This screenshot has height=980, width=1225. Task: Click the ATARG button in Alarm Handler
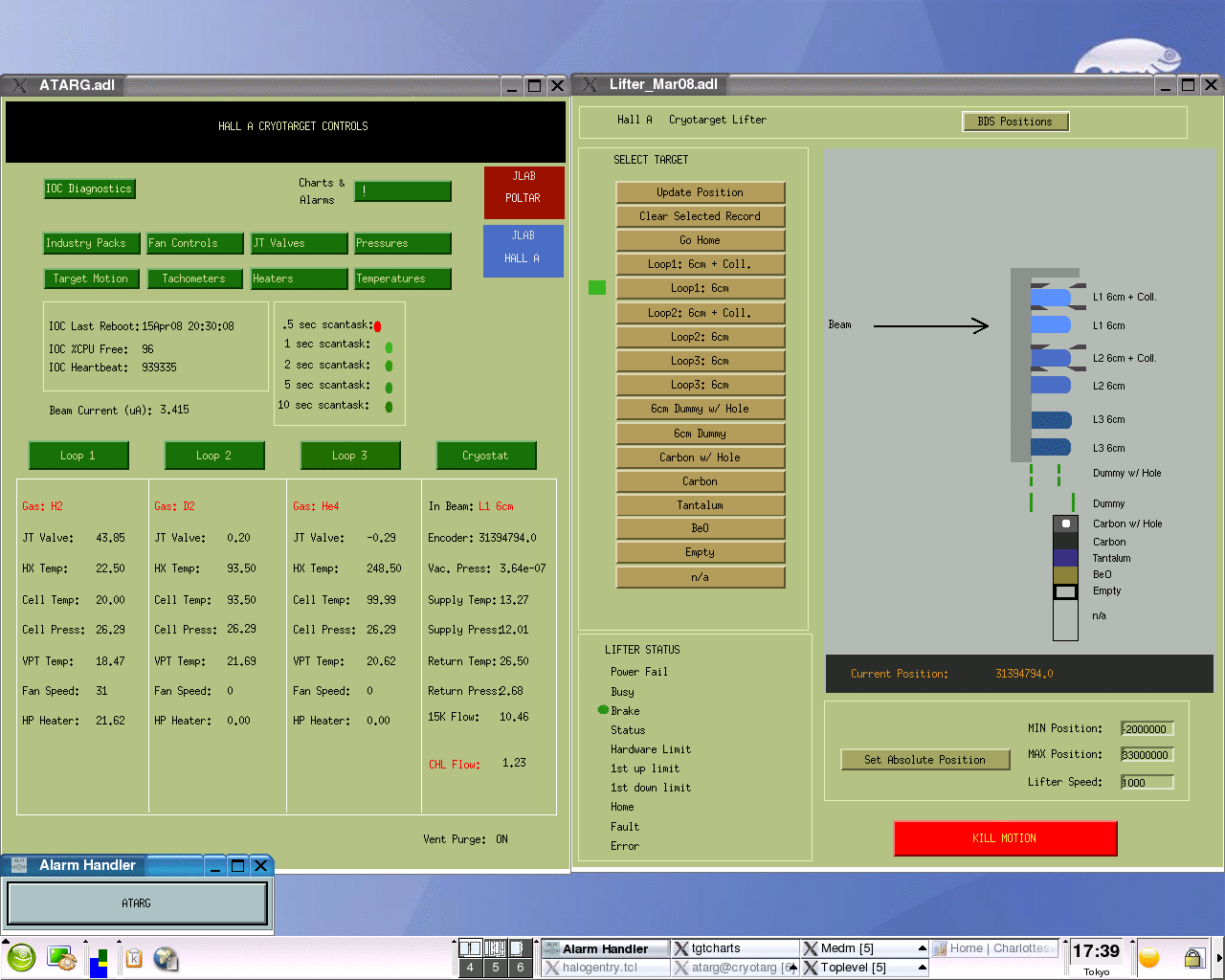coord(137,903)
